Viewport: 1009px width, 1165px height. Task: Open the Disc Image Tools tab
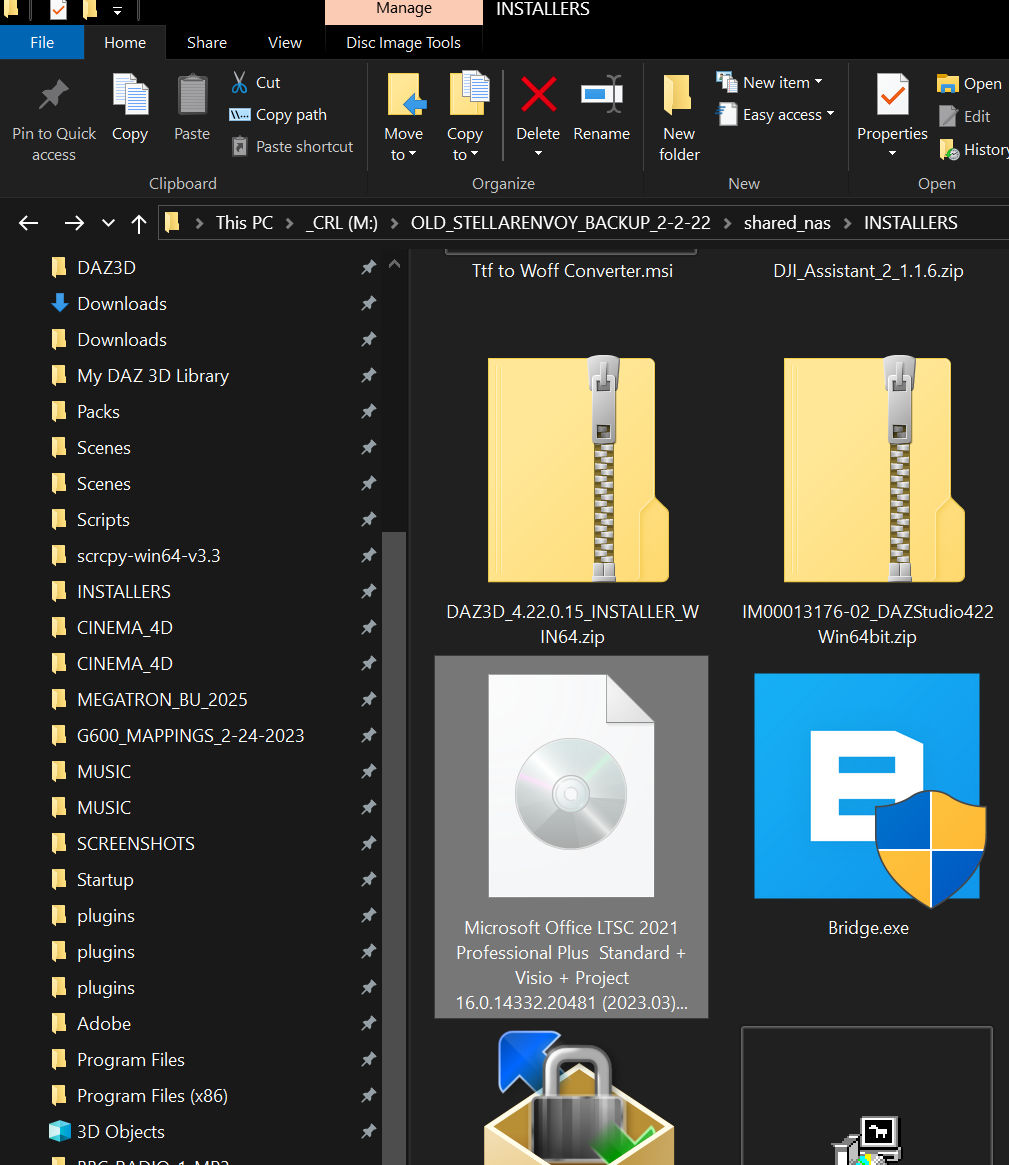403,42
